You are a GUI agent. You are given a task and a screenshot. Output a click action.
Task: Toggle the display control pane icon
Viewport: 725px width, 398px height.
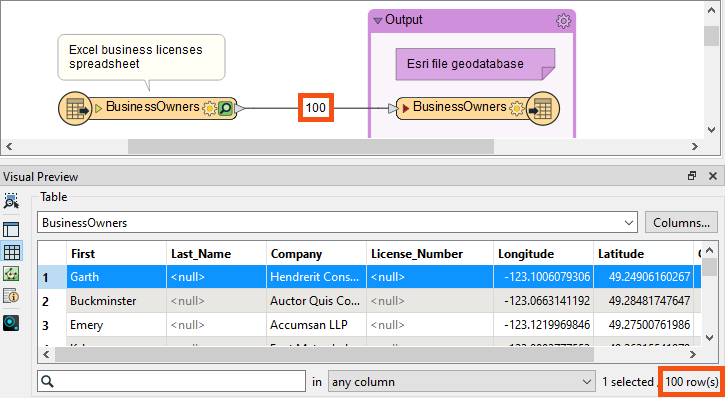pos(11,229)
